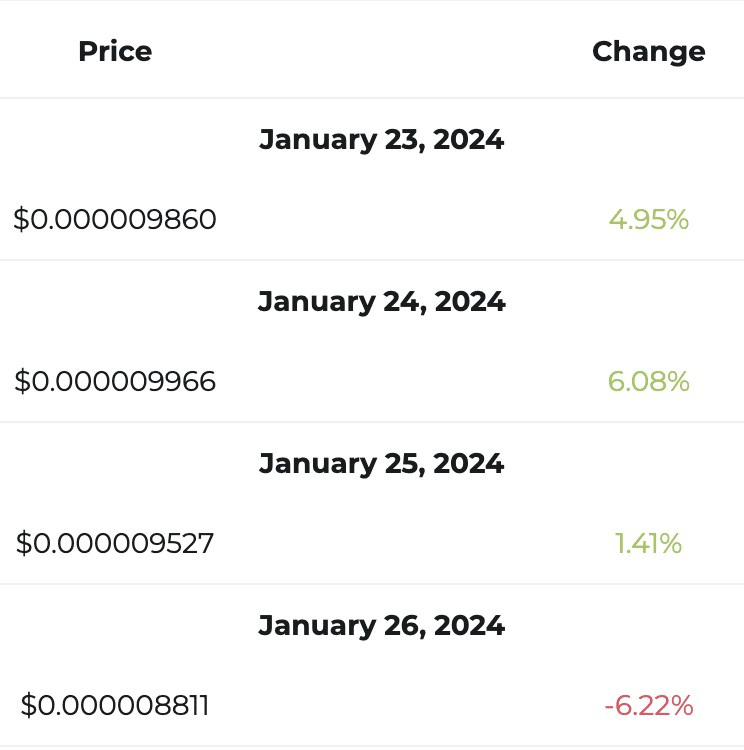Image resolution: width=744 pixels, height=750 pixels.
Task: Click the Change column header
Action: click(648, 53)
